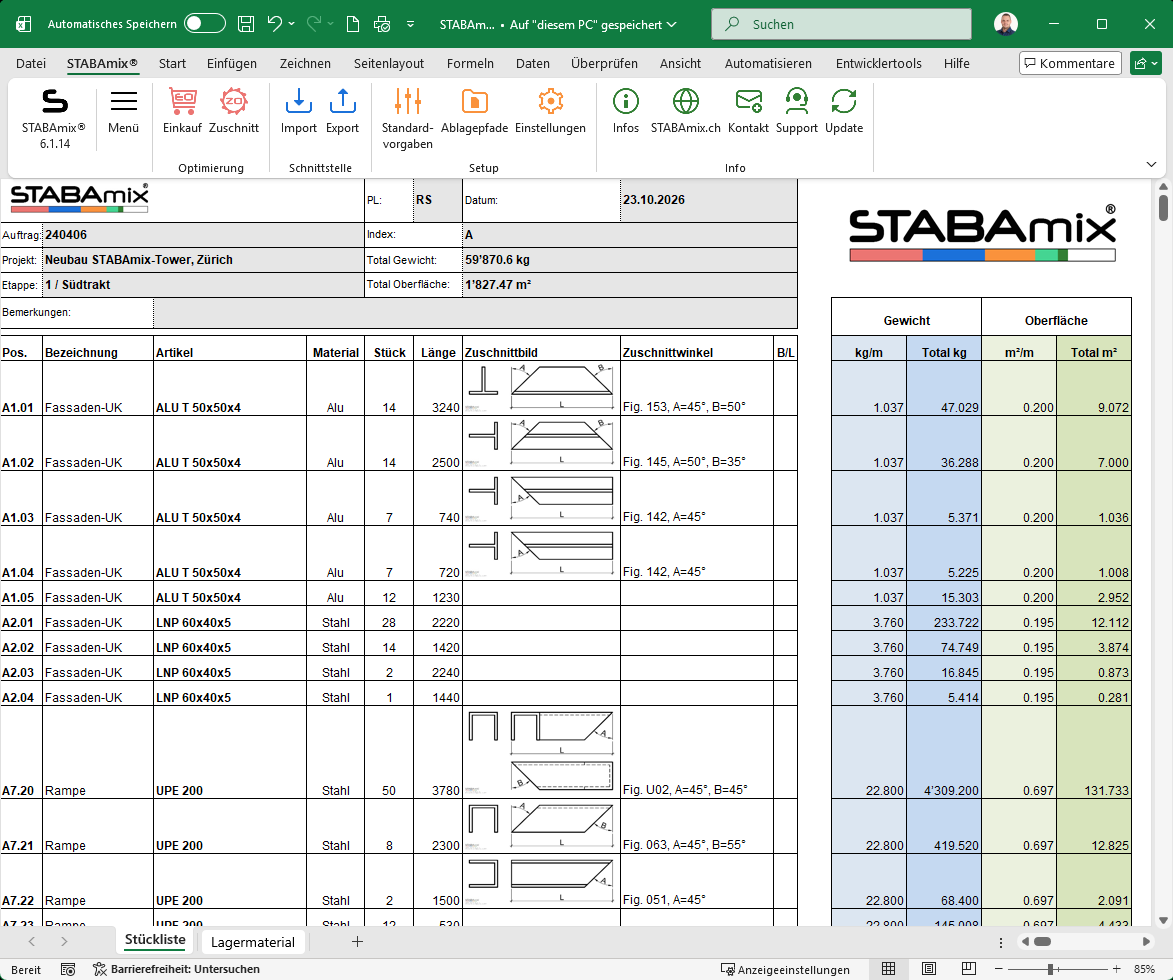Click the Redo arrow icon
Viewport: 1173px width, 980px height.
[x=314, y=24]
